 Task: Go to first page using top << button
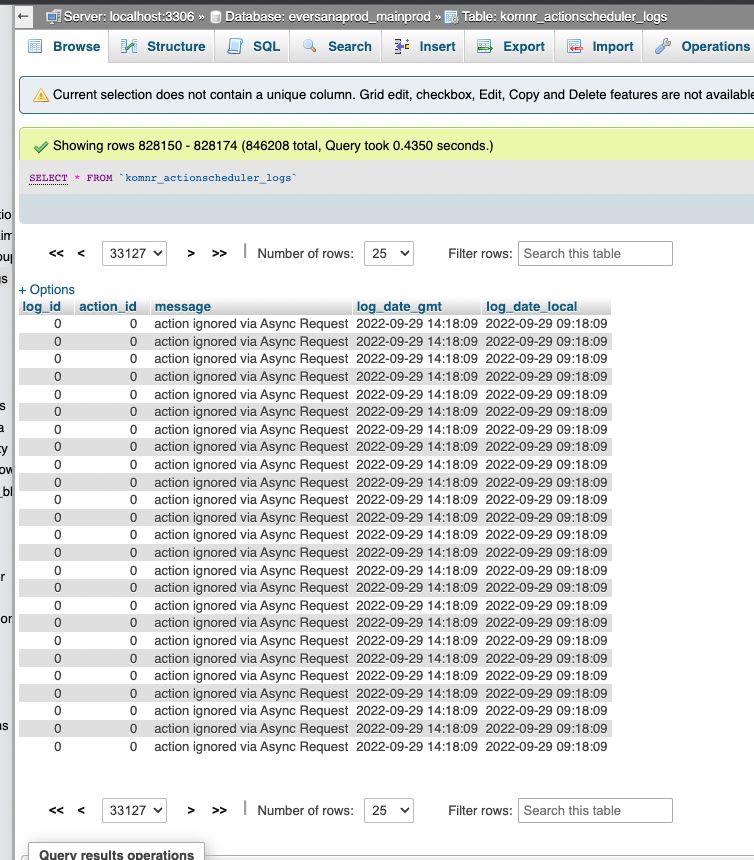[x=56, y=253]
